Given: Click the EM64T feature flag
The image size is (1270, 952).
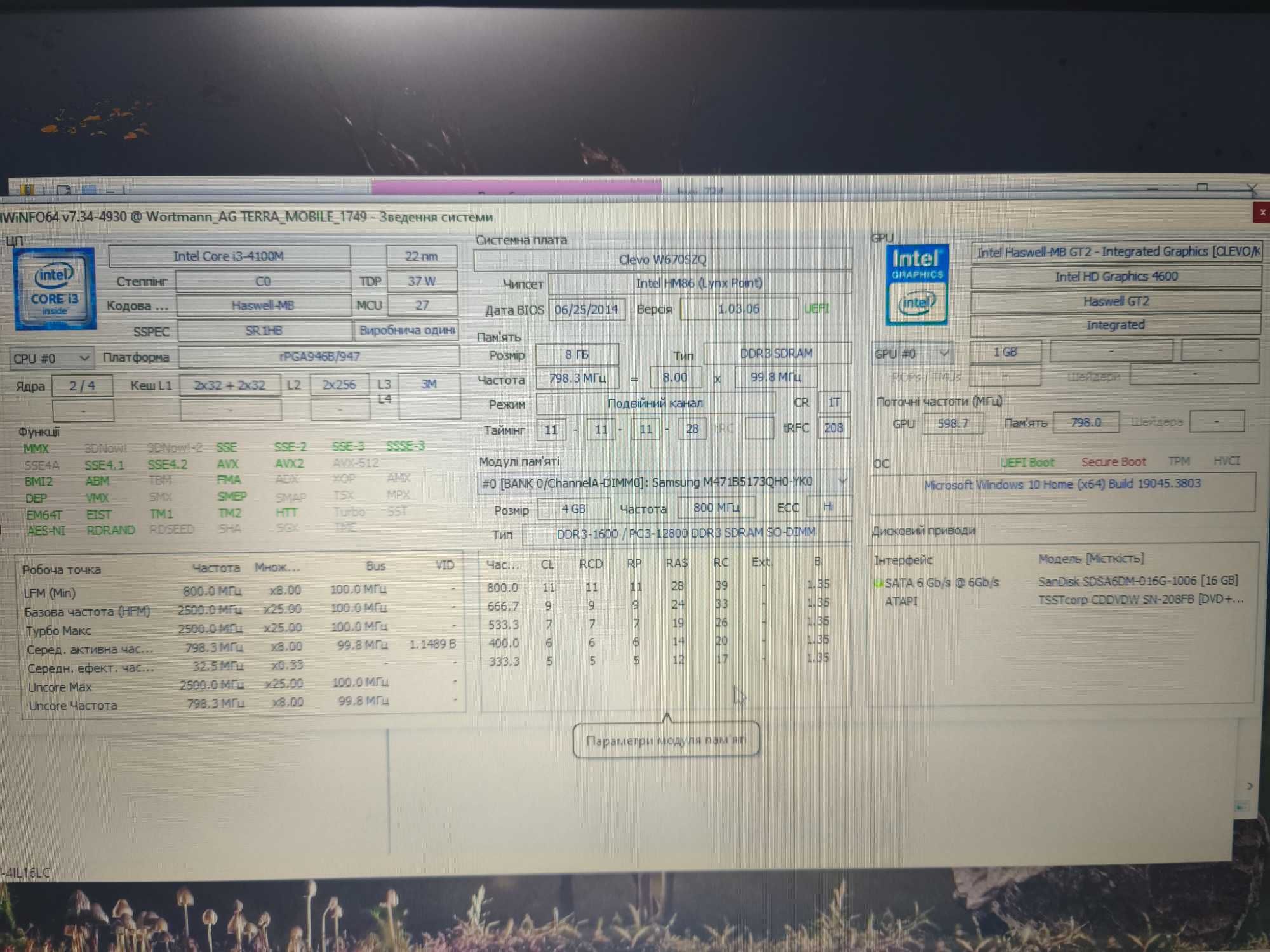Looking at the screenshot, I should tap(44, 515).
